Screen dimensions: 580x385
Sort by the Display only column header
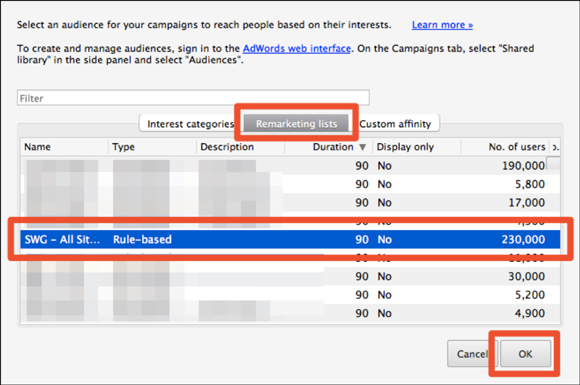417,147
